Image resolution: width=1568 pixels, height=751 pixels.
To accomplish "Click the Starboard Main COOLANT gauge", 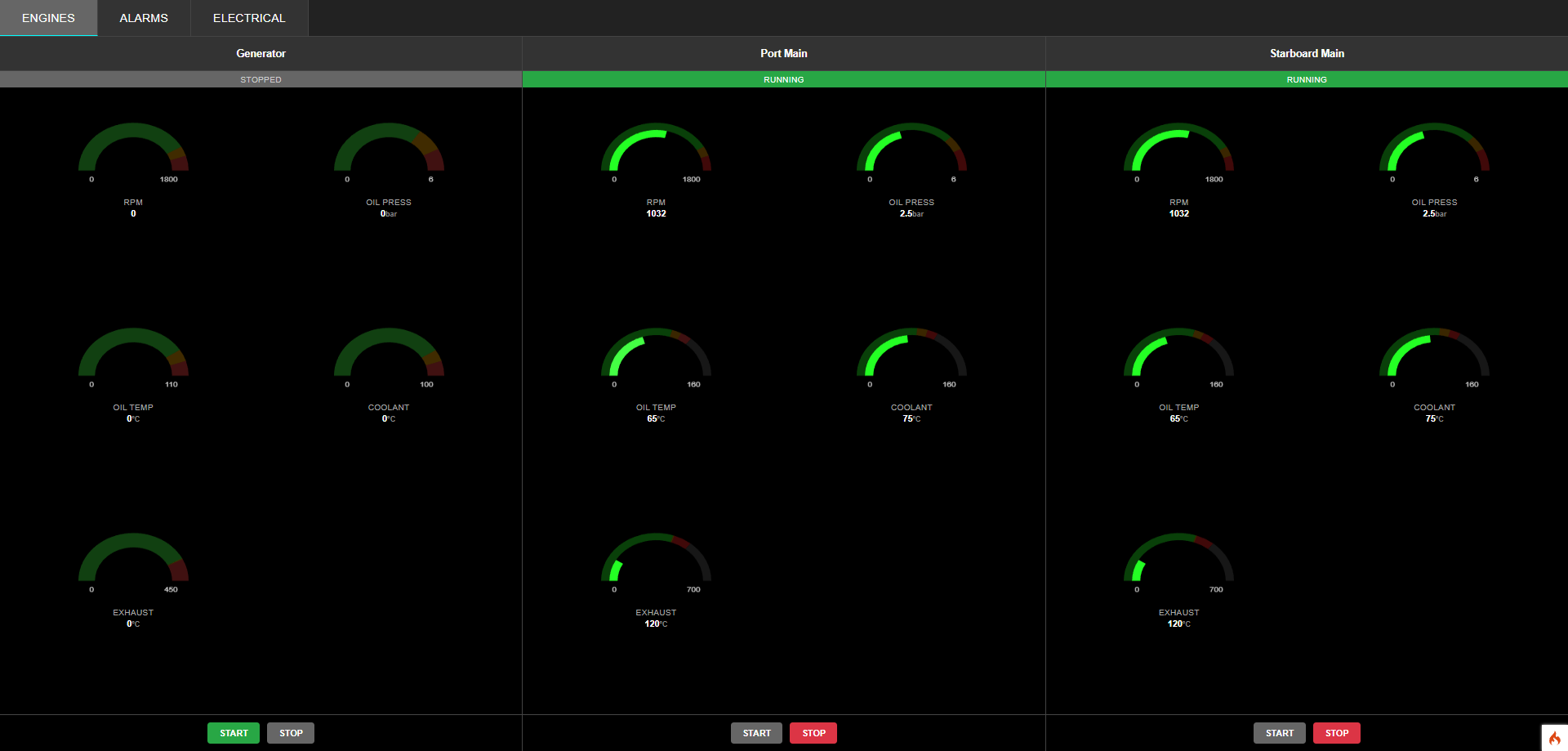I will pyautogui.click(x=1433, y=360).
